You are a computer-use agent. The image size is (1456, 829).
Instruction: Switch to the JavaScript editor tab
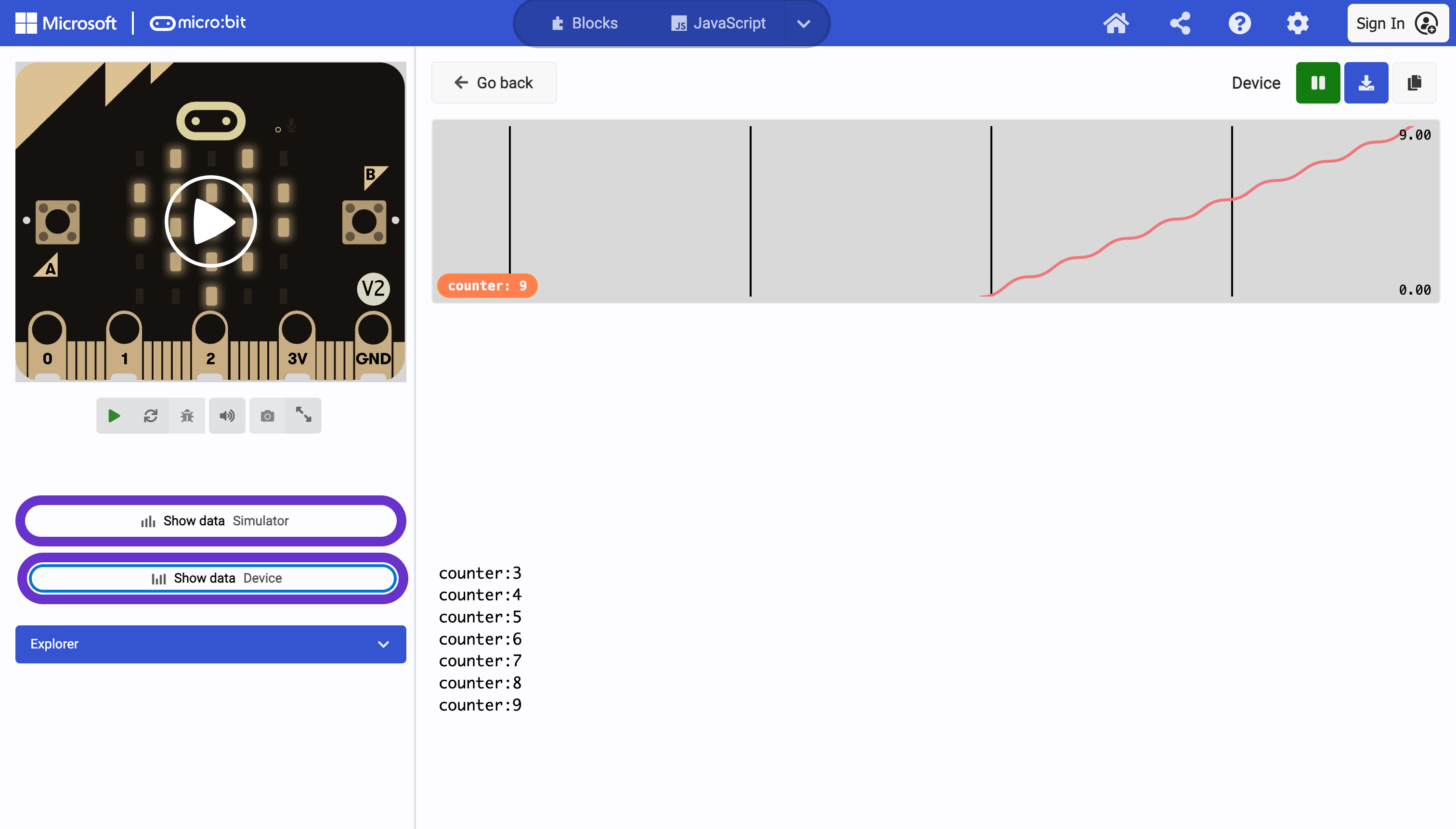point(718,23)
